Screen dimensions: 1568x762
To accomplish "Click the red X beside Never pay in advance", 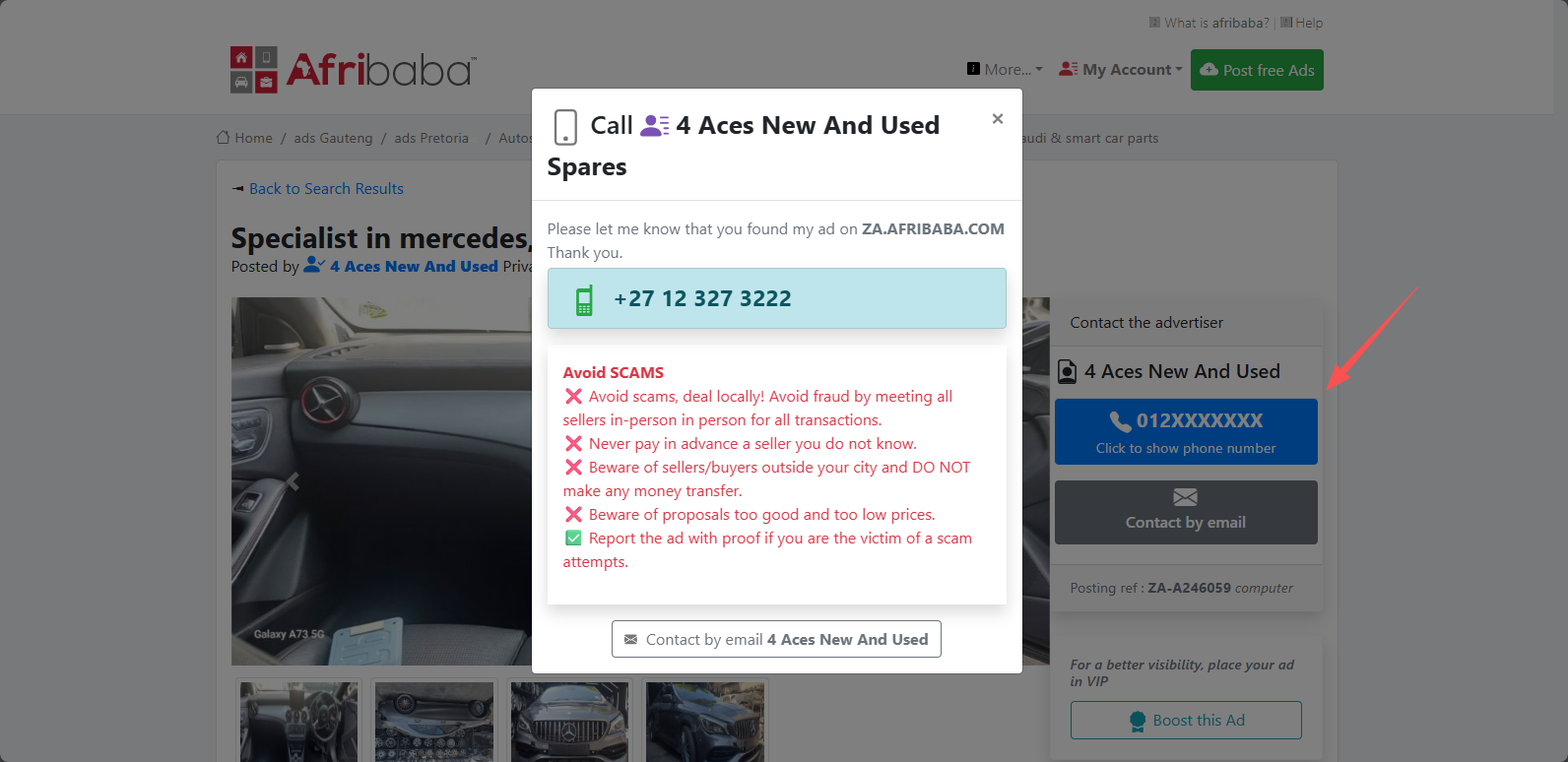I will [573, 443].
